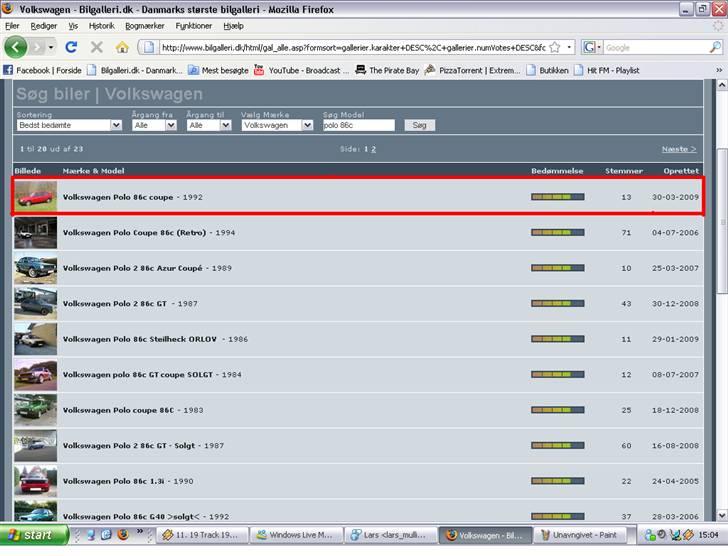Click the red Polo 86c coupe thumbnail
The image size is (728, 556).
[35, 197]
